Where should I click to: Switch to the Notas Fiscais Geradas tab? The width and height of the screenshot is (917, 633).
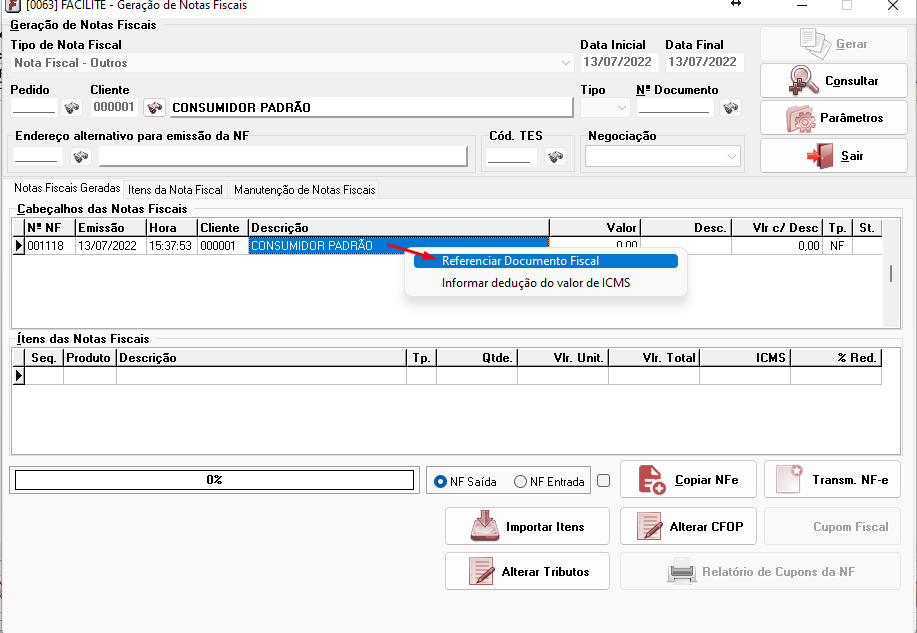67,188
